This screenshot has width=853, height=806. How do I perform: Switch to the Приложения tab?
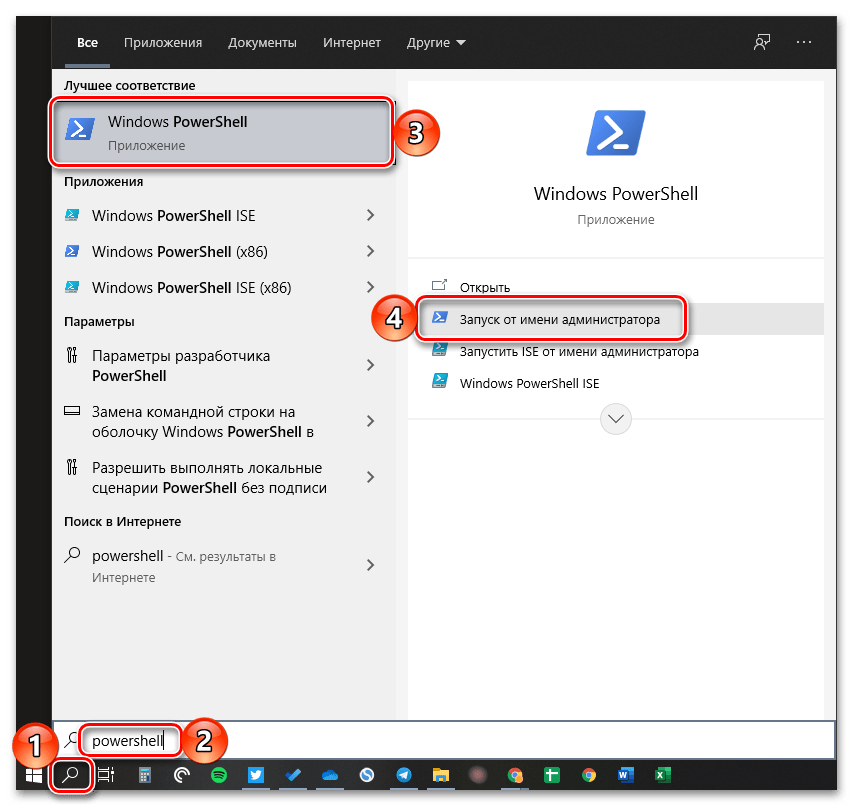(163, 43)
